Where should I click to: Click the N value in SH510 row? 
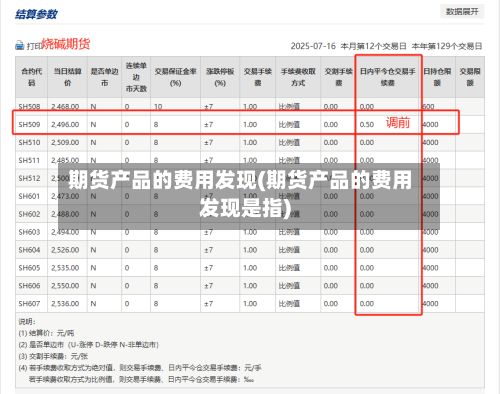(93, 143)
